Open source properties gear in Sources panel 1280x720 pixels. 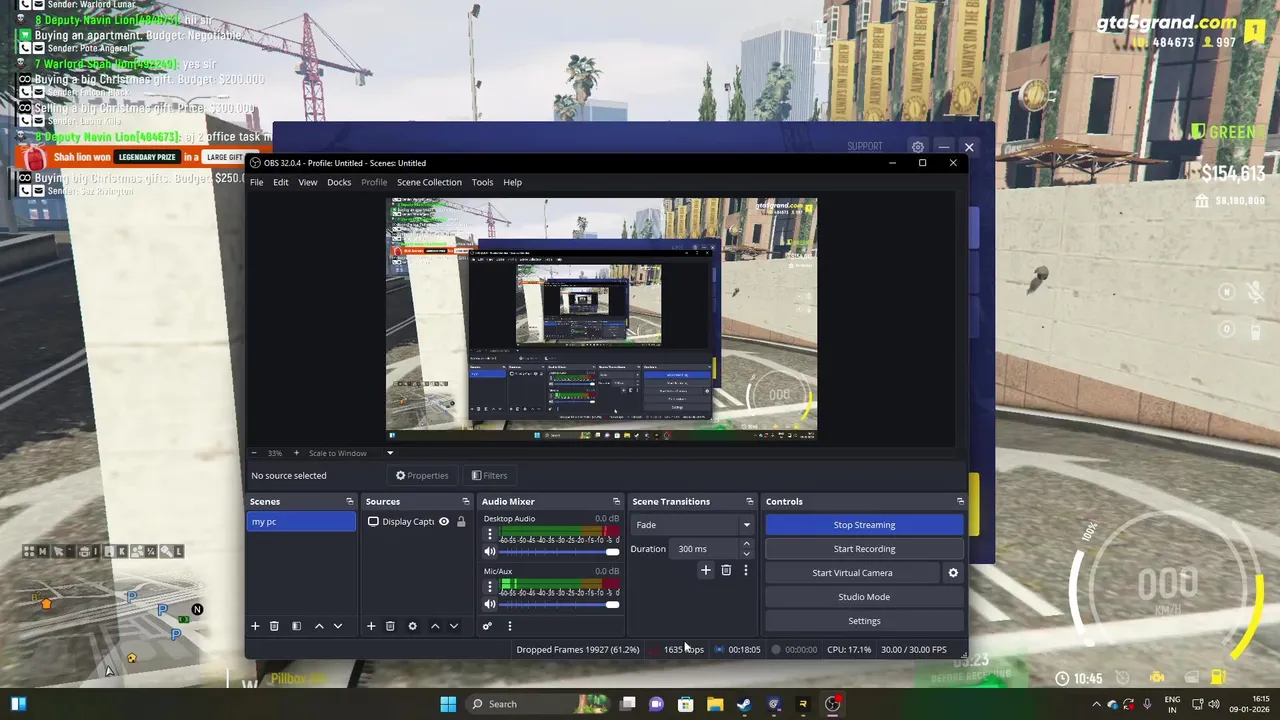point(412,626)
